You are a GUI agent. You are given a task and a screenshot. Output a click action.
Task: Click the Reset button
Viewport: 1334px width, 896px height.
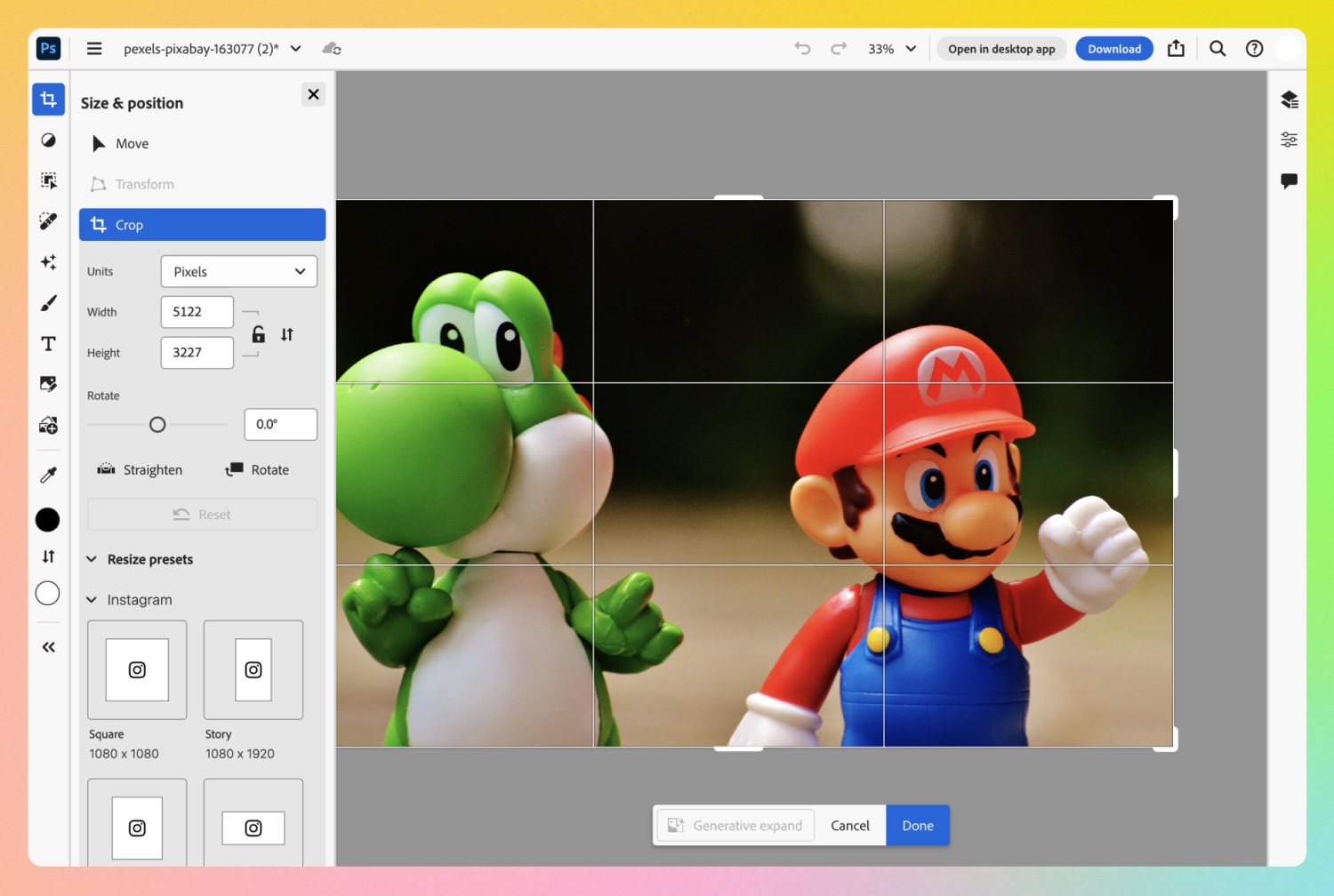pos(202,515)
